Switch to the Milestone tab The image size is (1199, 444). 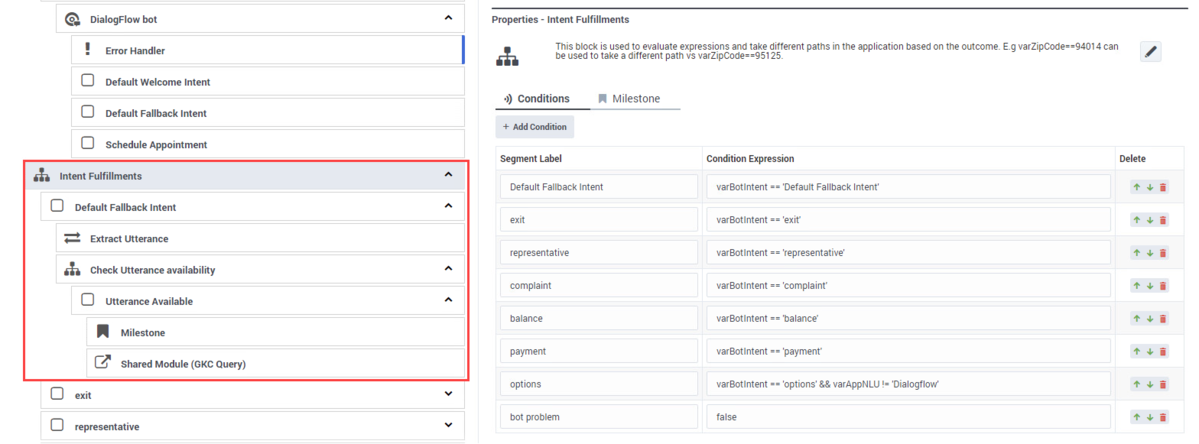click(x=629, y=99)
